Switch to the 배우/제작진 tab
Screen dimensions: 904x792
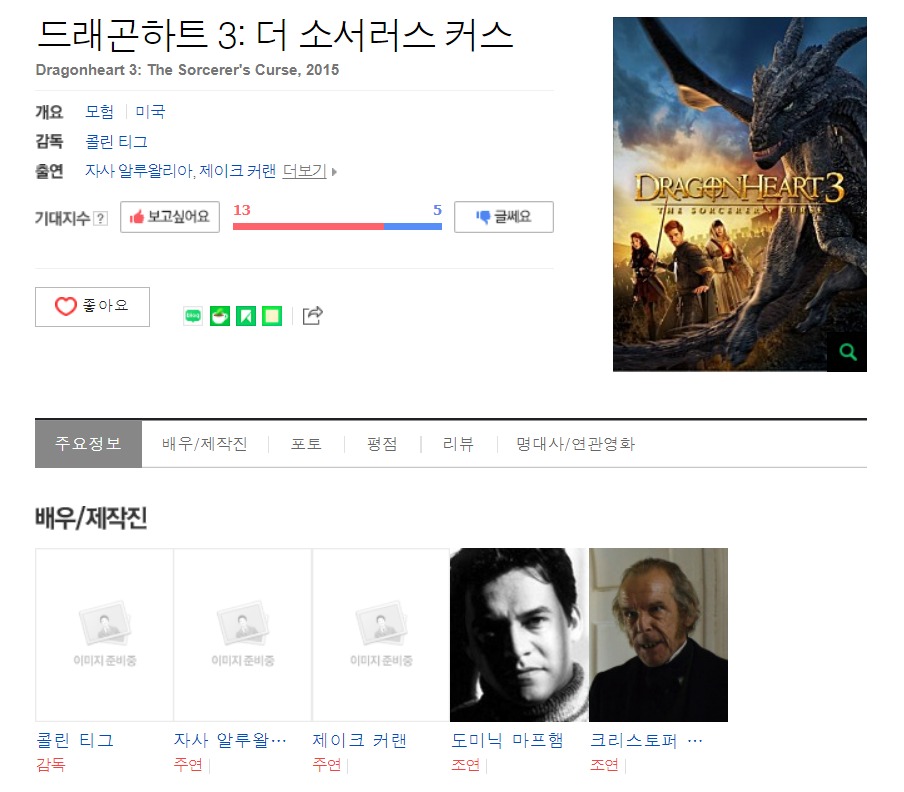(204, 444)
